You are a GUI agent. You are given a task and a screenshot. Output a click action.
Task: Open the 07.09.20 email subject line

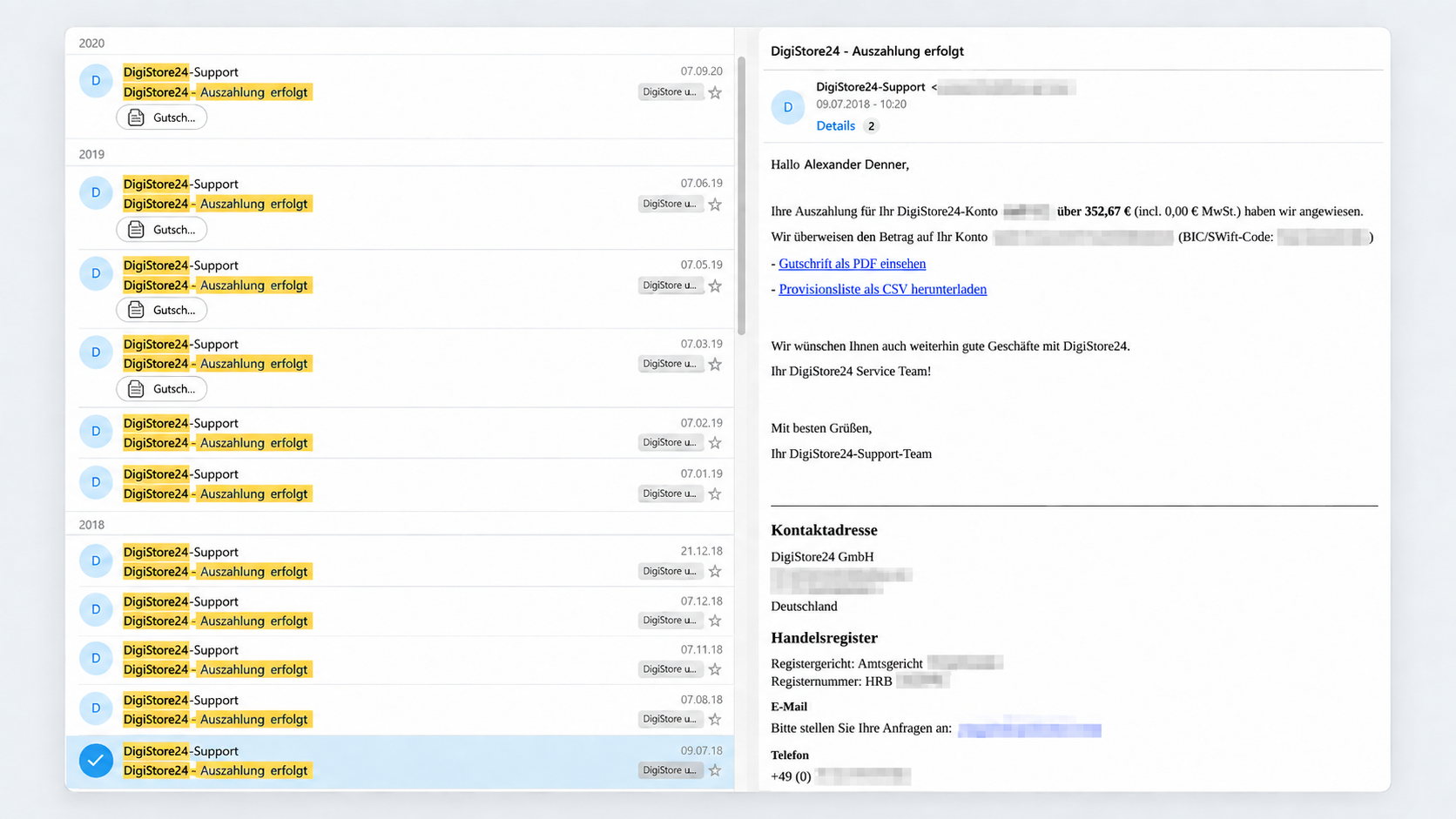pos(216,92)
